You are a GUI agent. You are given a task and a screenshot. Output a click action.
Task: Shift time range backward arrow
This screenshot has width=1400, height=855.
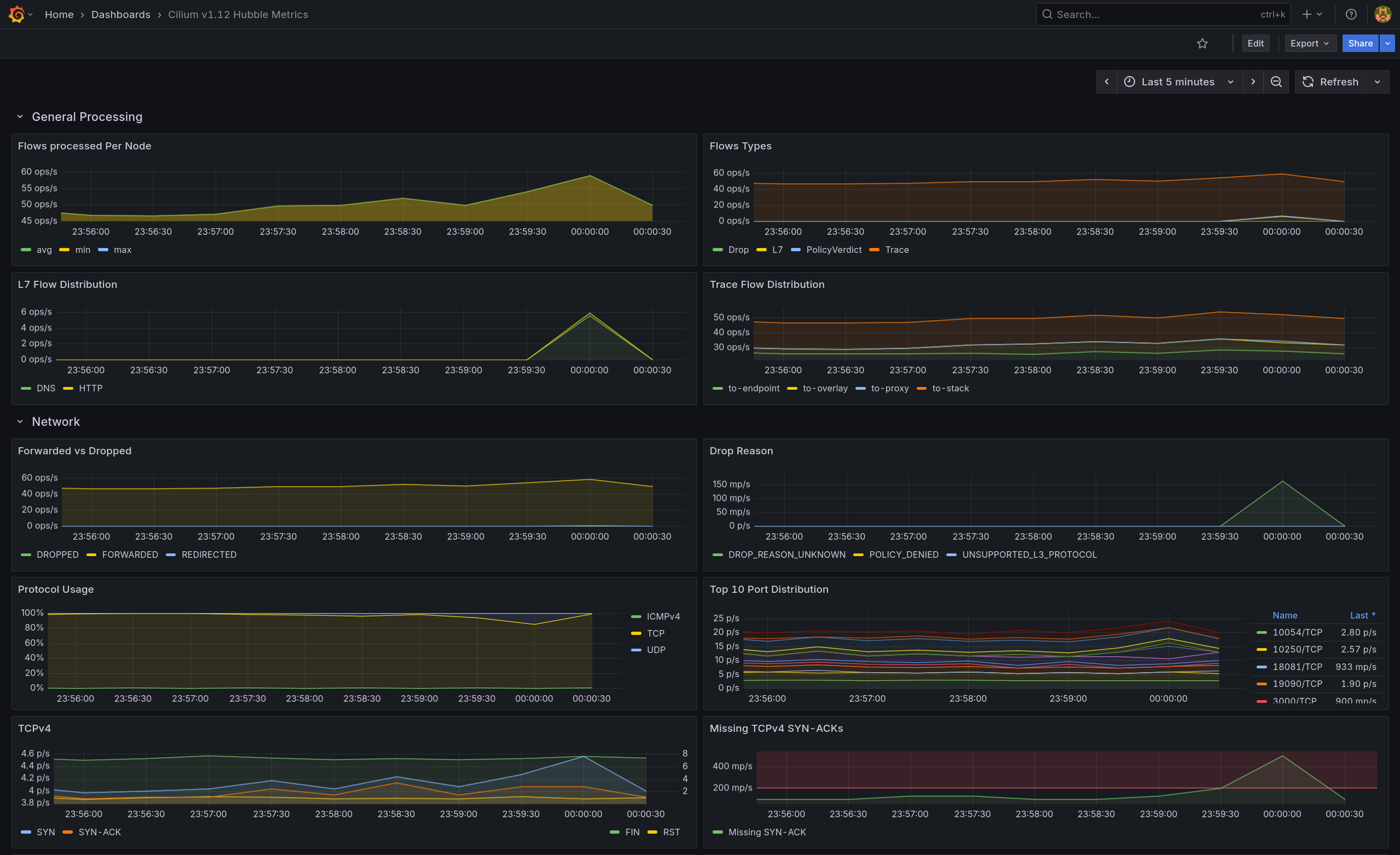[1106, 82]
